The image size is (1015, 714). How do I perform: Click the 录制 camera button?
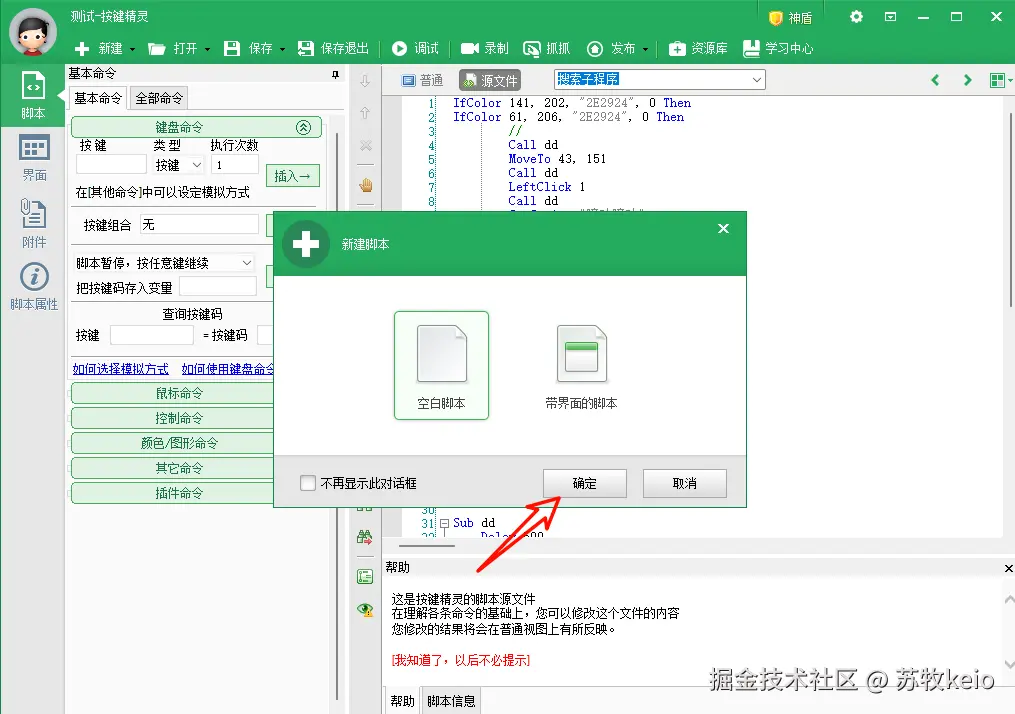tap(484, 49)
